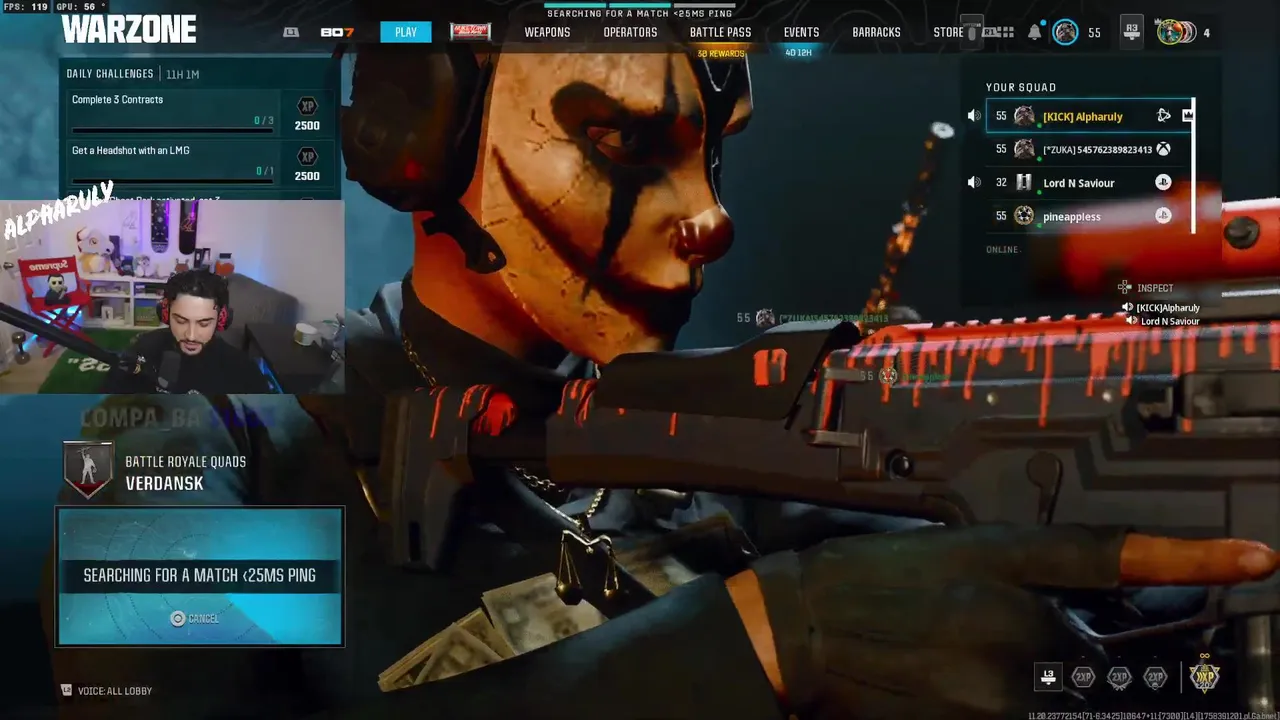The height and width of the screenshot is (720, 1280).
Task: Click the LMG headshot challenge progress bar
Action: [x=173, y=181]
